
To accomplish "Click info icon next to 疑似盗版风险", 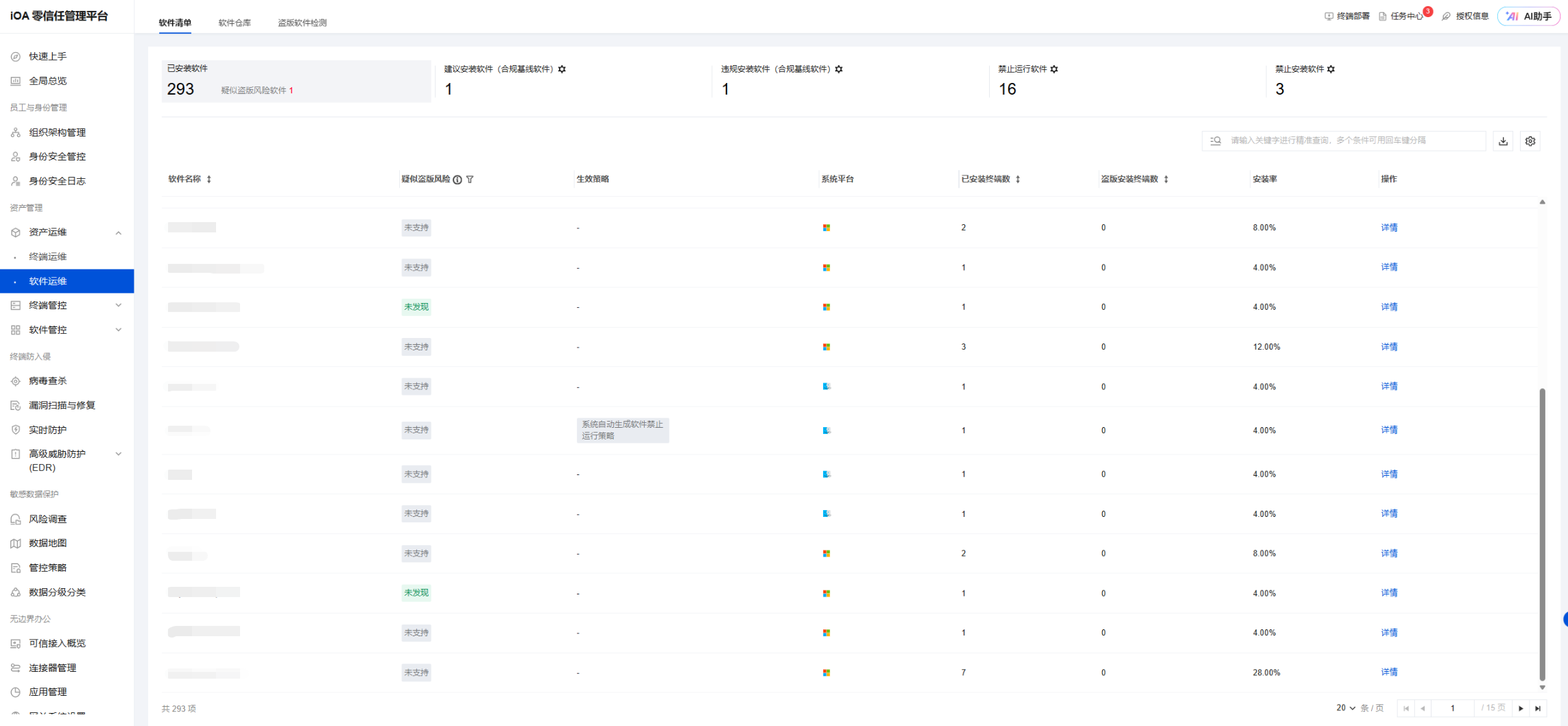I will (458, 180).
